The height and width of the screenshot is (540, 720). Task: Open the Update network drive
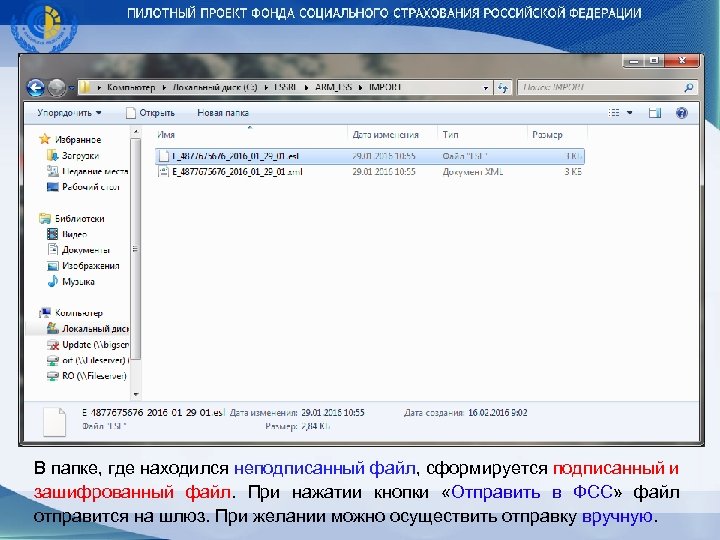click(x=95, y=344)
